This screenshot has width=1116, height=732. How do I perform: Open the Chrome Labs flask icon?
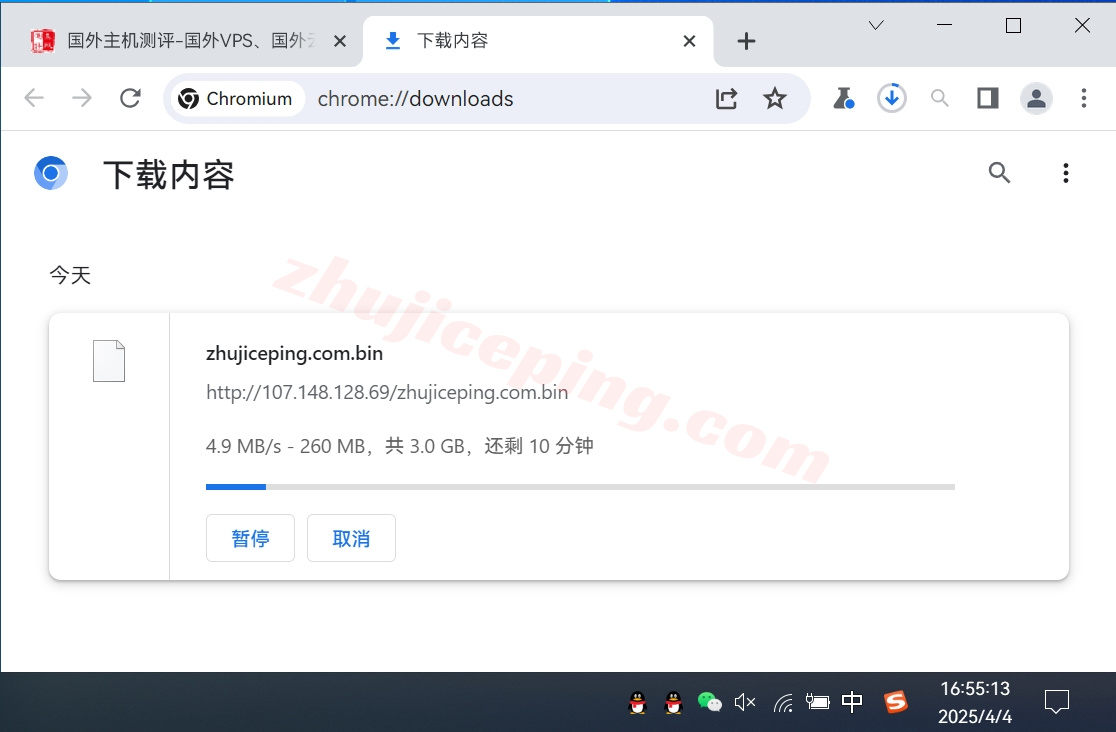tap(843, 98)
